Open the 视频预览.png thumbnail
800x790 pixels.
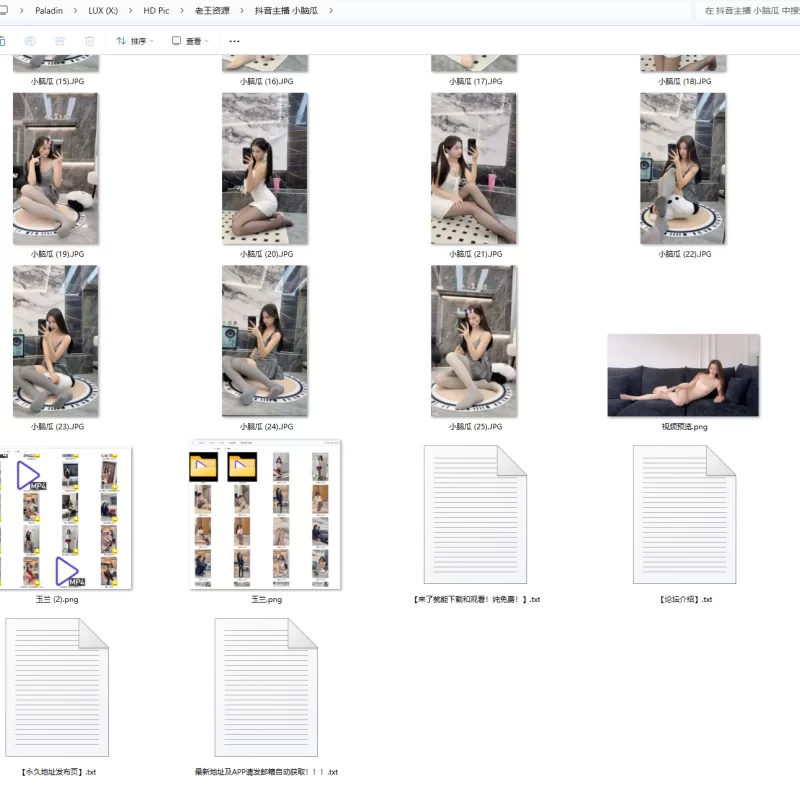pos(683,375)
